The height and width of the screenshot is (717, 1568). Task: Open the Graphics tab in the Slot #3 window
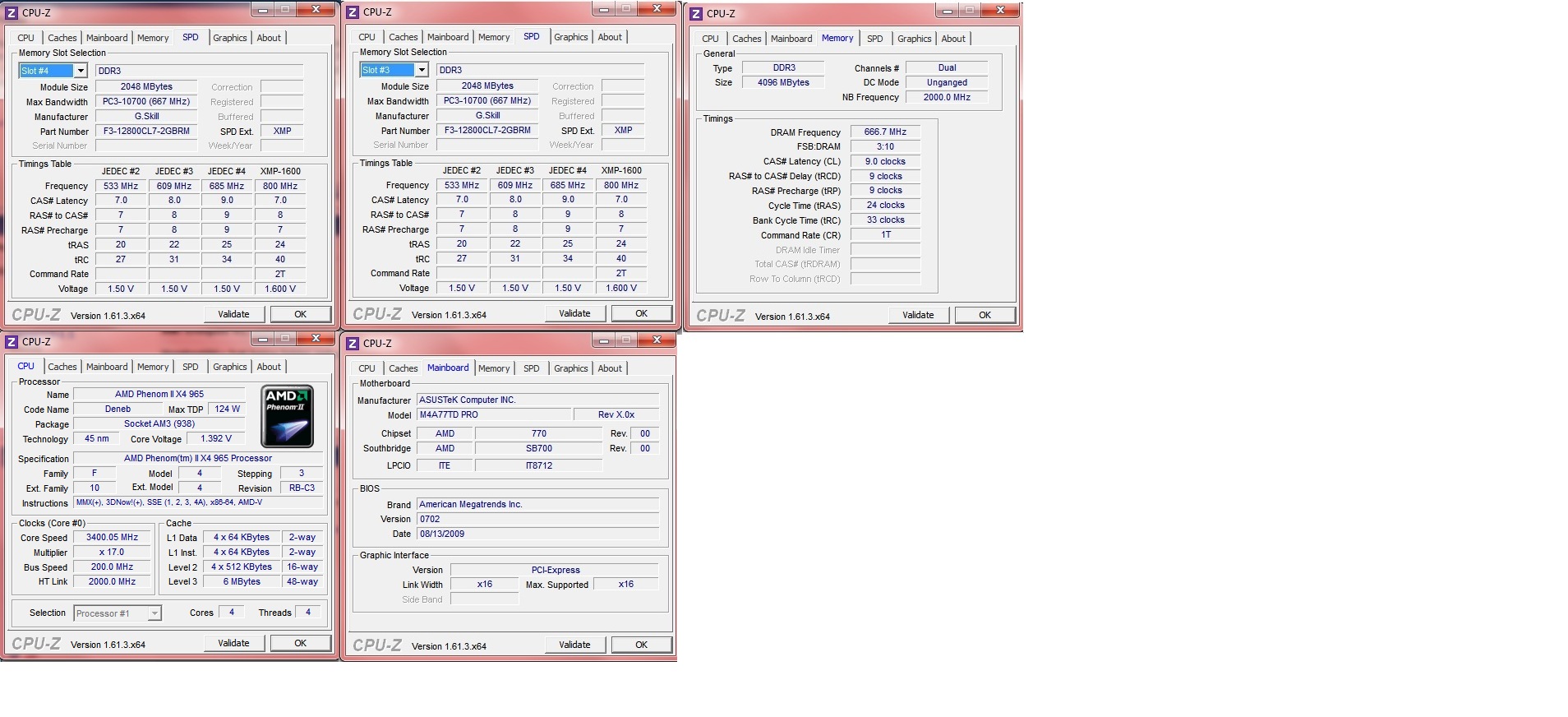coord(571,37)
